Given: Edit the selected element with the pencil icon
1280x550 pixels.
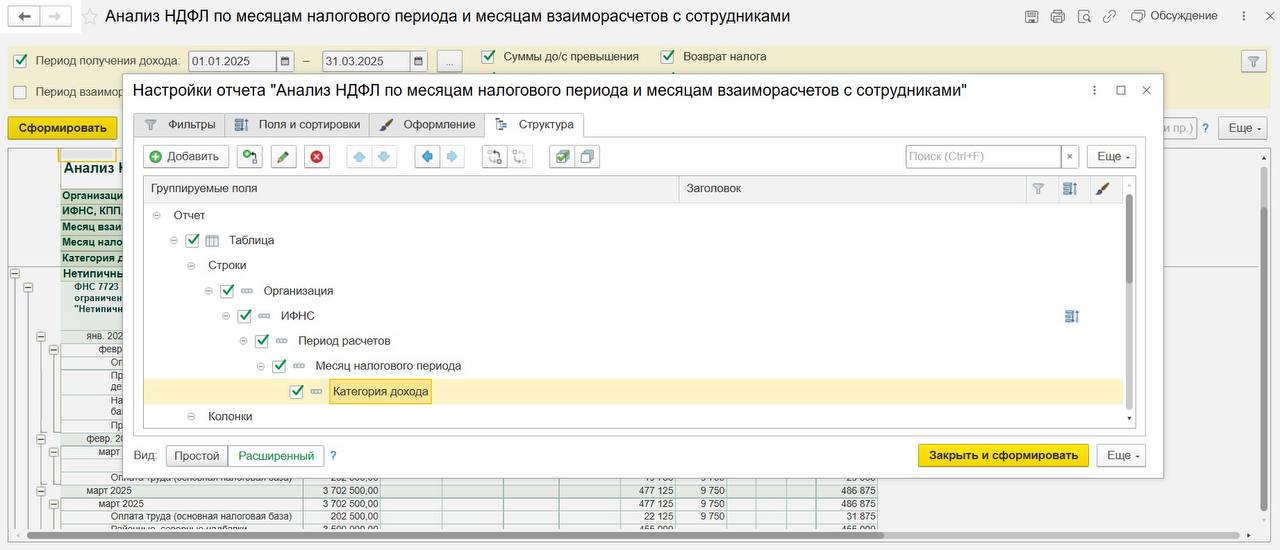Looking at the screenshot, I should coord(284,156).
